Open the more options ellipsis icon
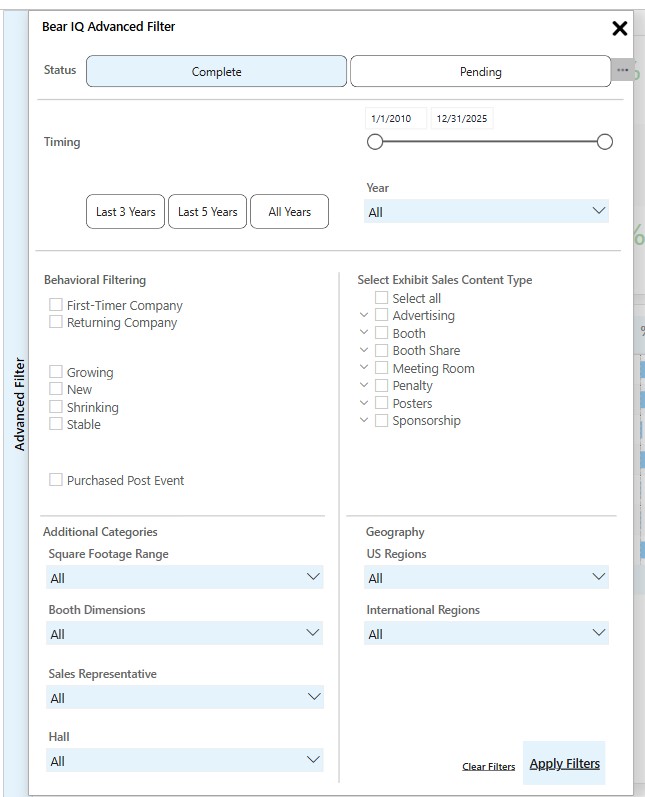 622,71
